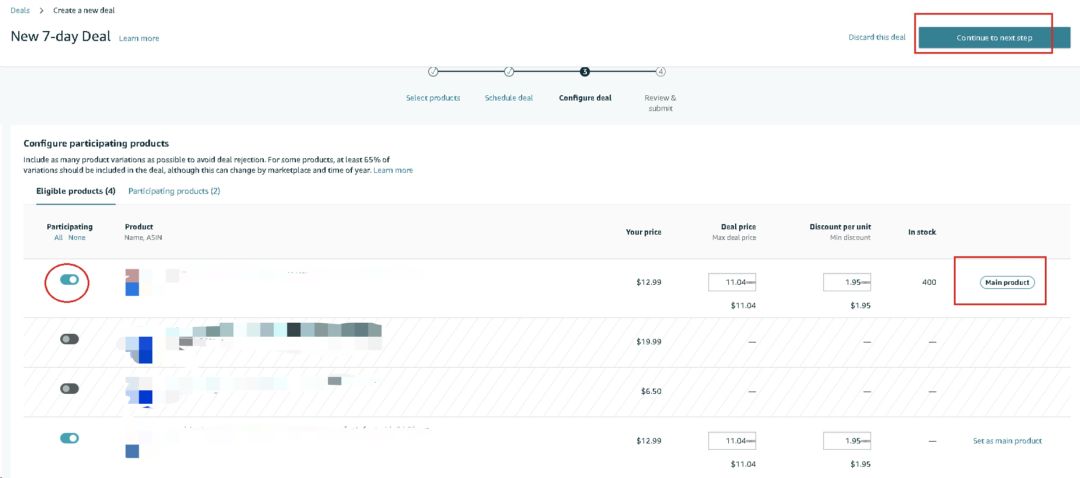
Task: Click the Review & submit step circle
Action: click(x=661, y=72)
